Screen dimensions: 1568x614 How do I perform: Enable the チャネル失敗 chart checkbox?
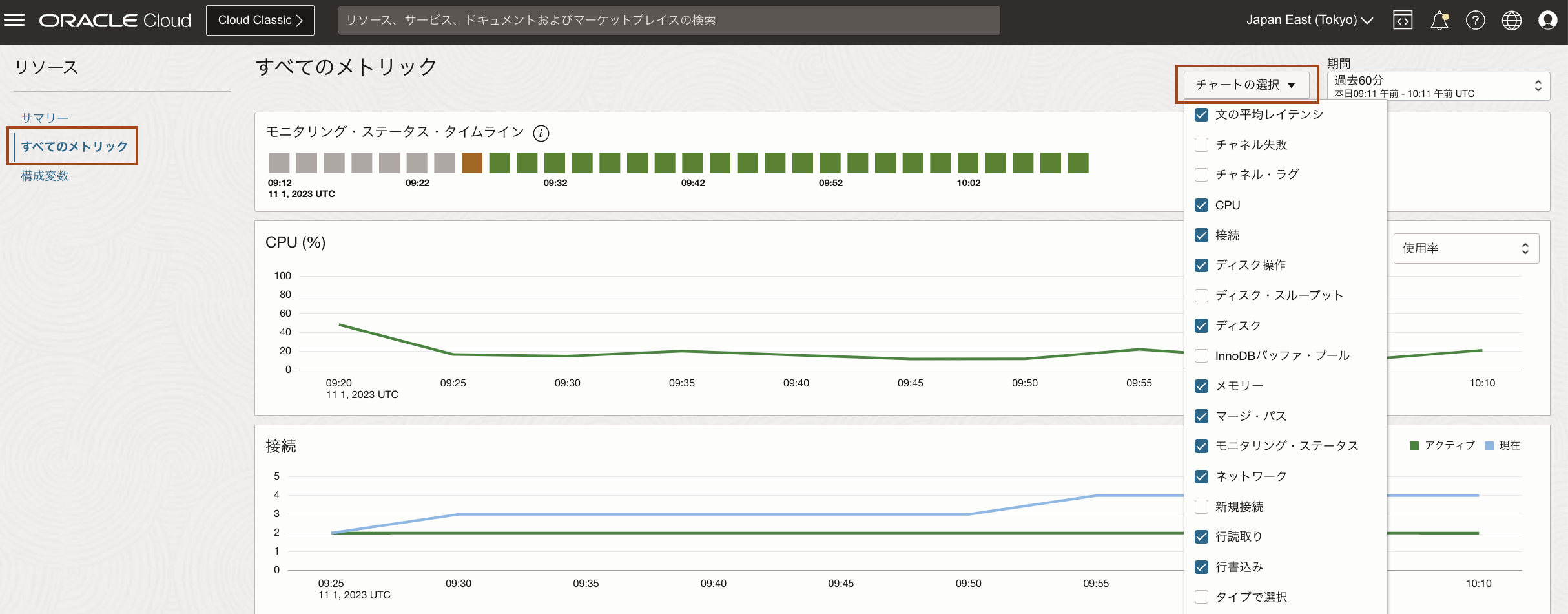[x=1201, y=145]
